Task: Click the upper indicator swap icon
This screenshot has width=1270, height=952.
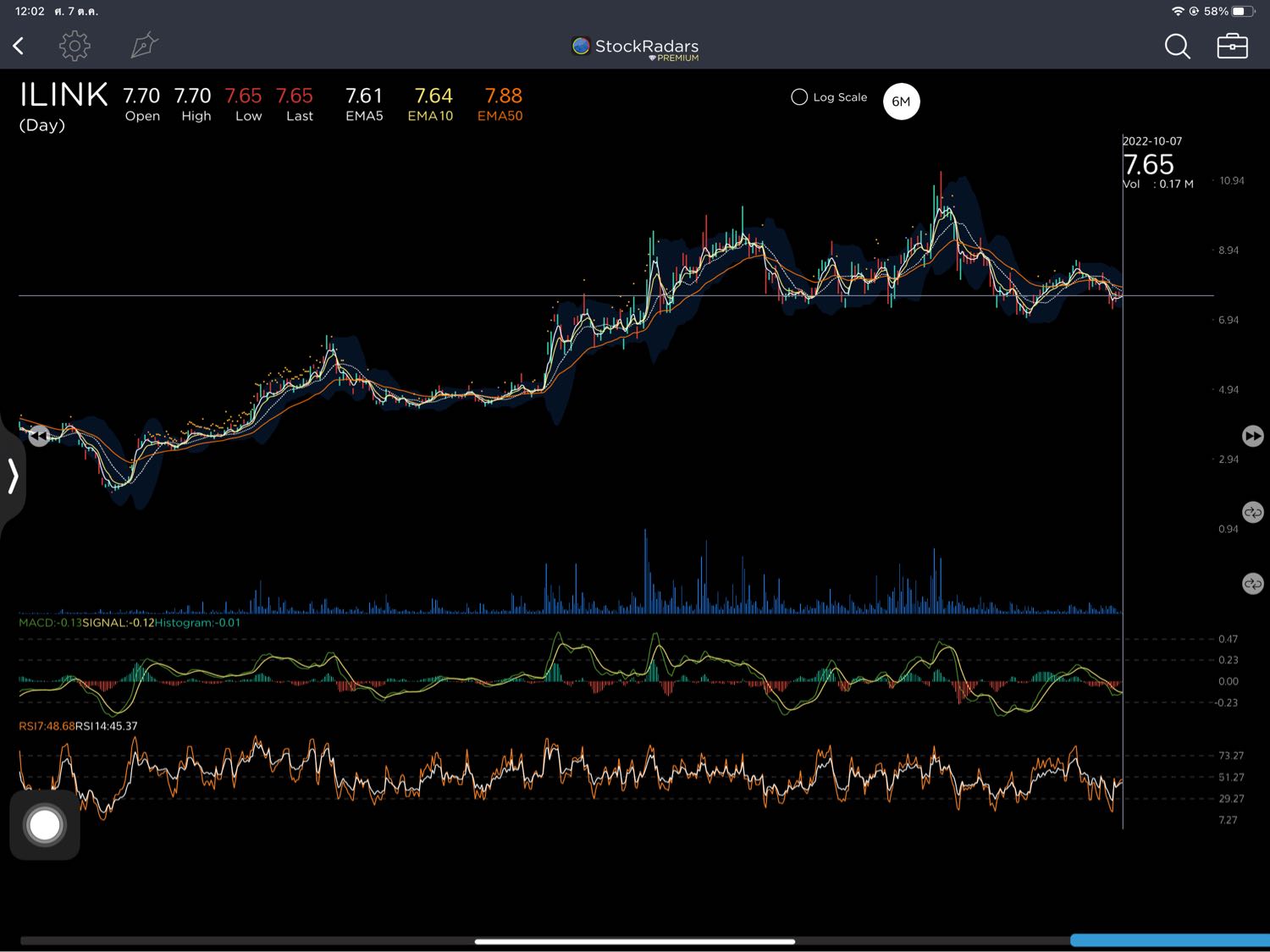Action: (x=1252, y=513)
